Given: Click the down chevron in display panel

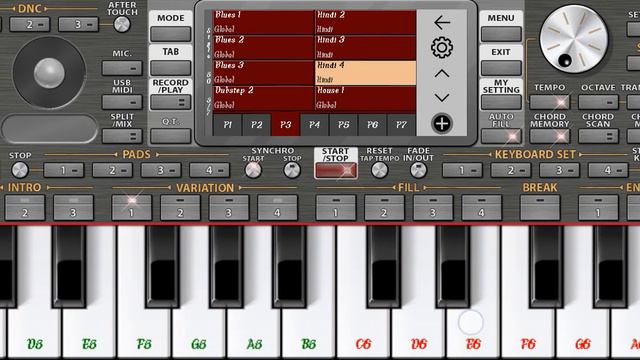Looking at the screenshot, I should tap(442, 98).
